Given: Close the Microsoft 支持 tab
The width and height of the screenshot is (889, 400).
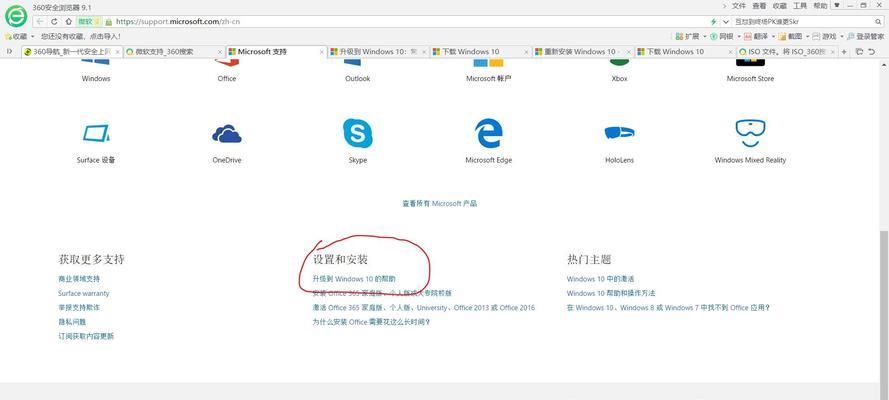Looking at the screenshot, I should click(322, 52).
